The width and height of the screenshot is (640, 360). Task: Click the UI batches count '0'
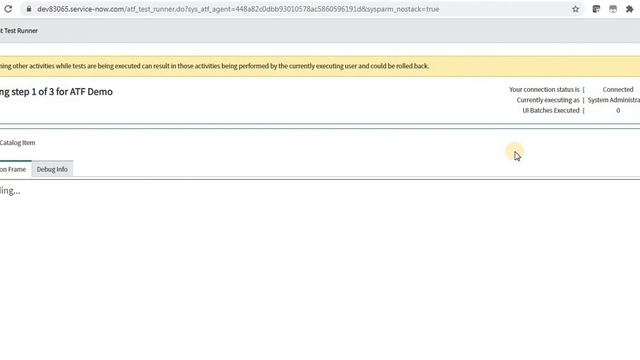point(618,111)
